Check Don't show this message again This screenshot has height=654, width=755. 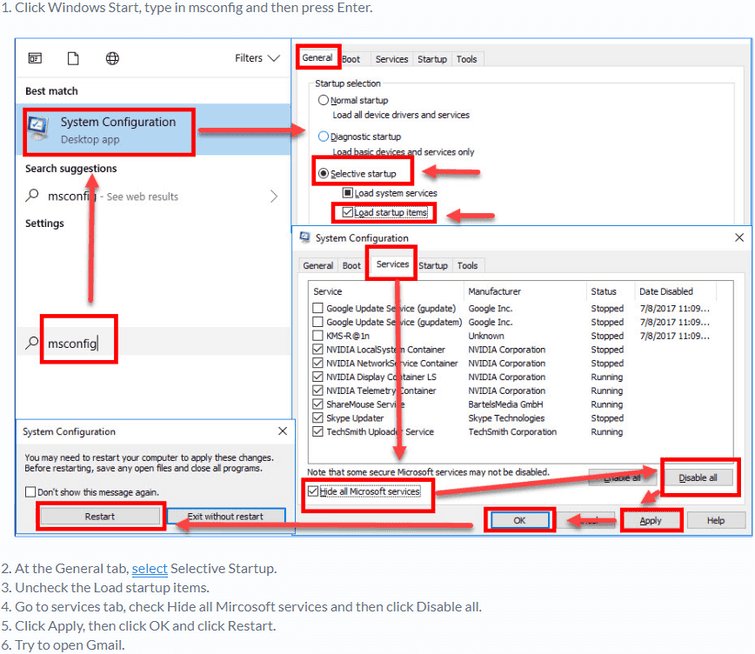(x=30, y=492)
